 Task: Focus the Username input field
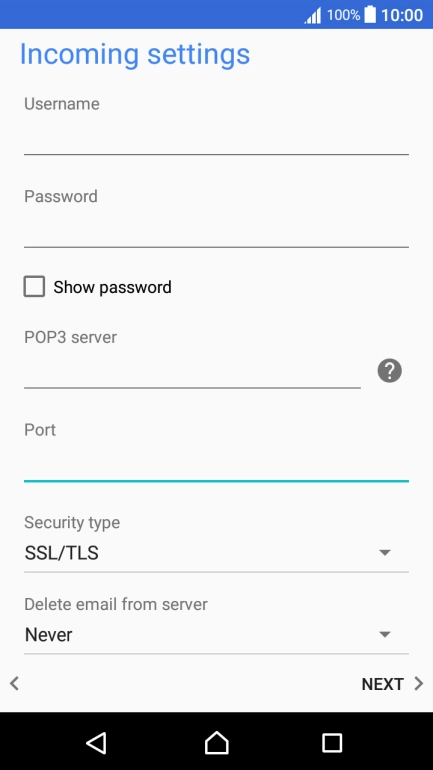click(216, 138)
